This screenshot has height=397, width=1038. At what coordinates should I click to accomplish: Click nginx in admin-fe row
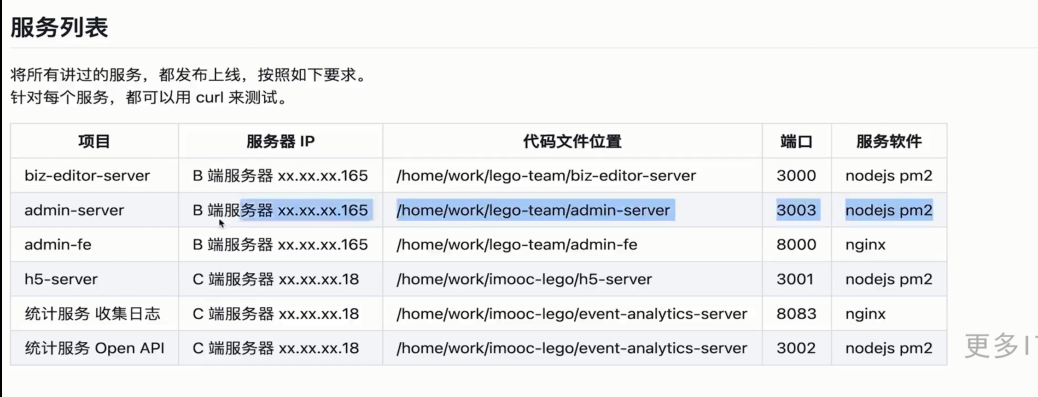tap(865, 245)
